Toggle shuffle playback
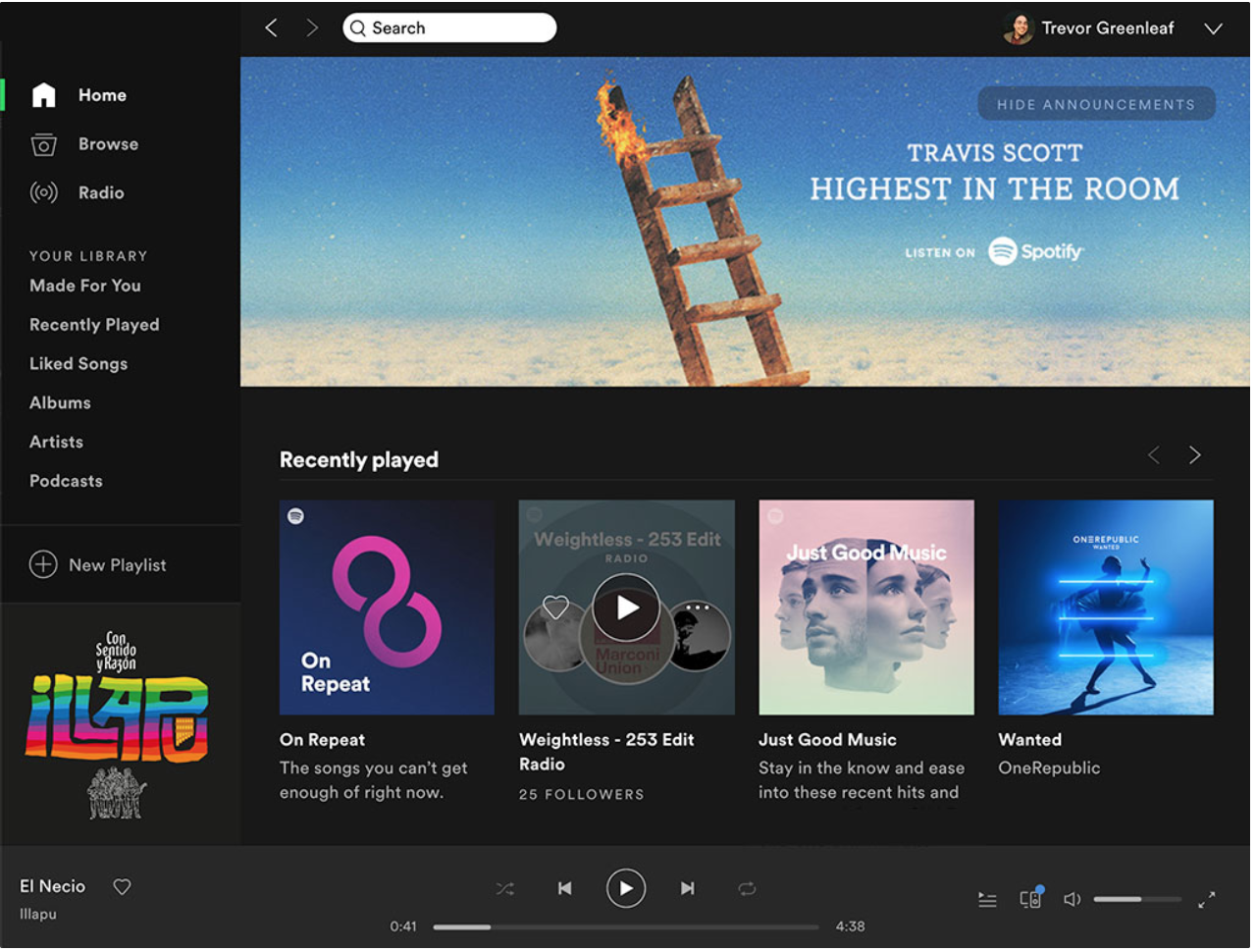The image size is (1256, 952). [x=504, y=889]
